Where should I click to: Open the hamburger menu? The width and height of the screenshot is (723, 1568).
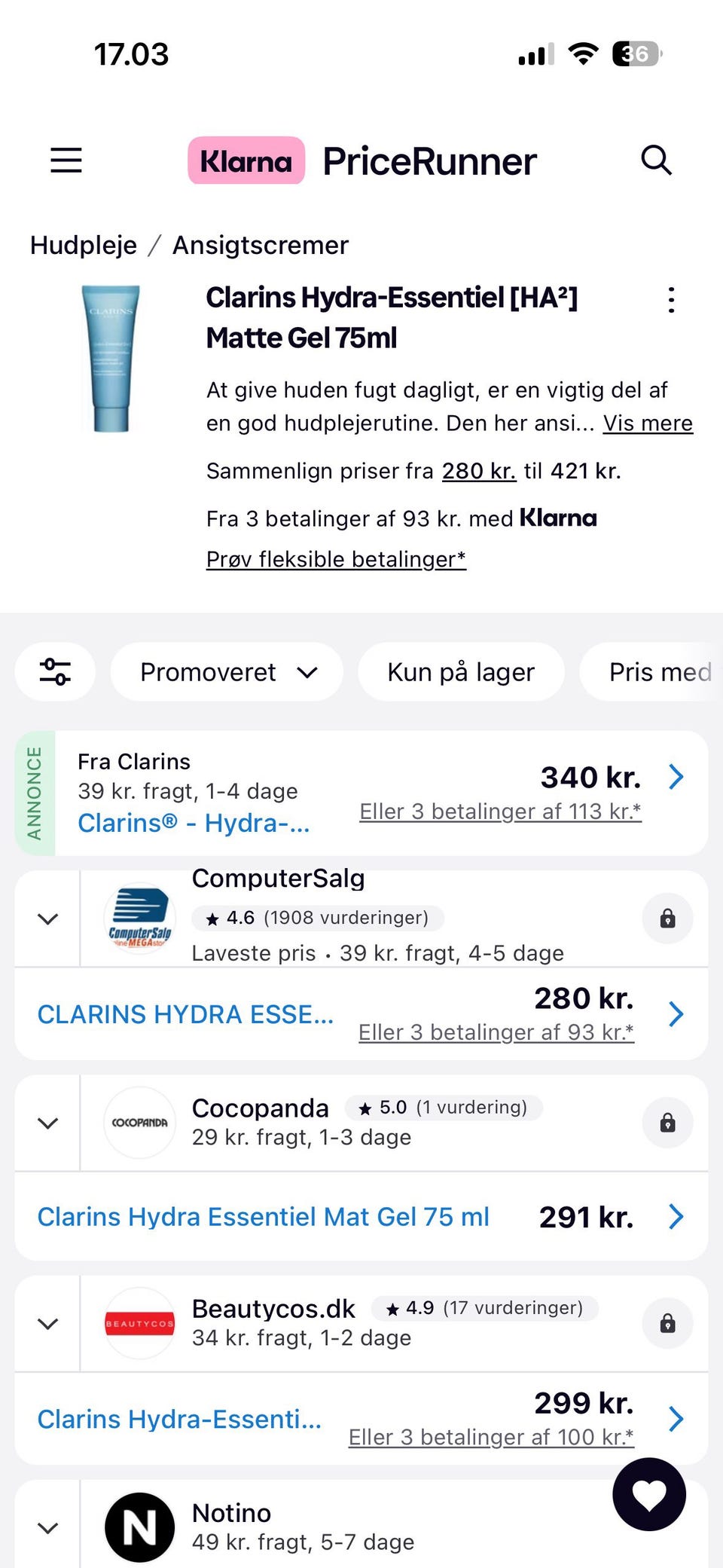pos(66,160)
